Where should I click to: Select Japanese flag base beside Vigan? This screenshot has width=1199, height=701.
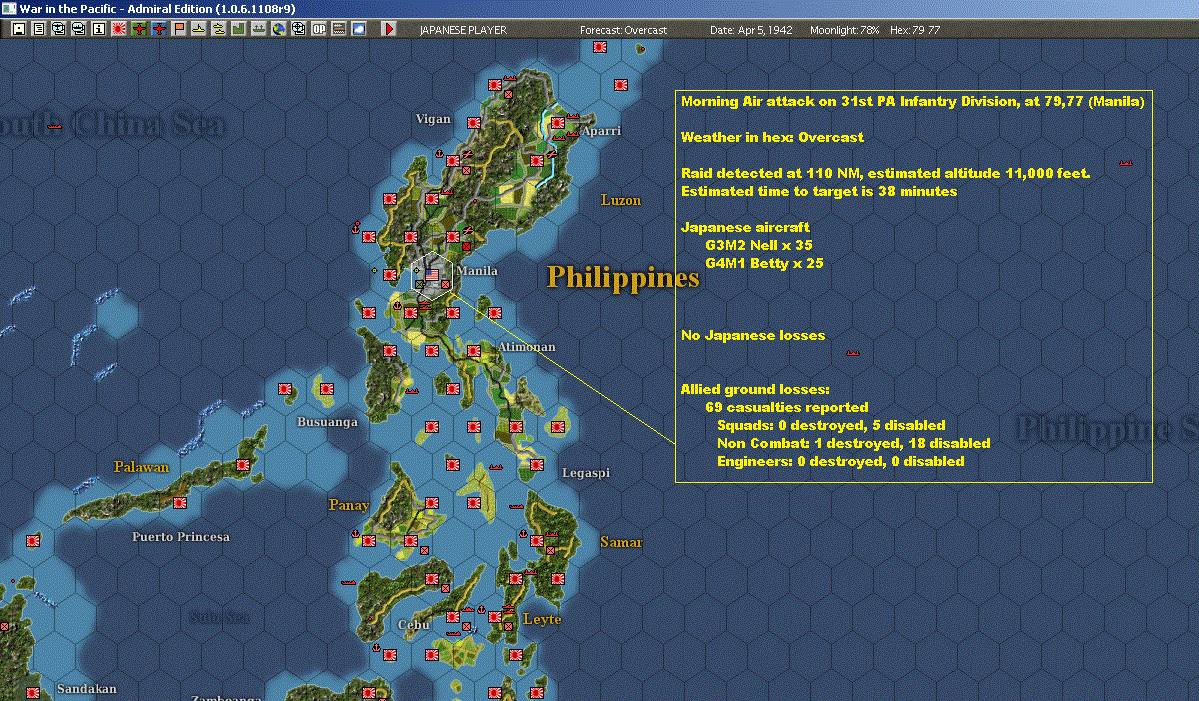(x=474, y=122)
